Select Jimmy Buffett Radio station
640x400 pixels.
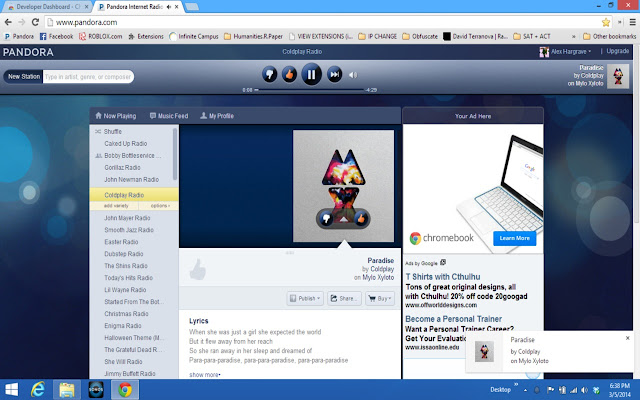click(x=130, y=374)
